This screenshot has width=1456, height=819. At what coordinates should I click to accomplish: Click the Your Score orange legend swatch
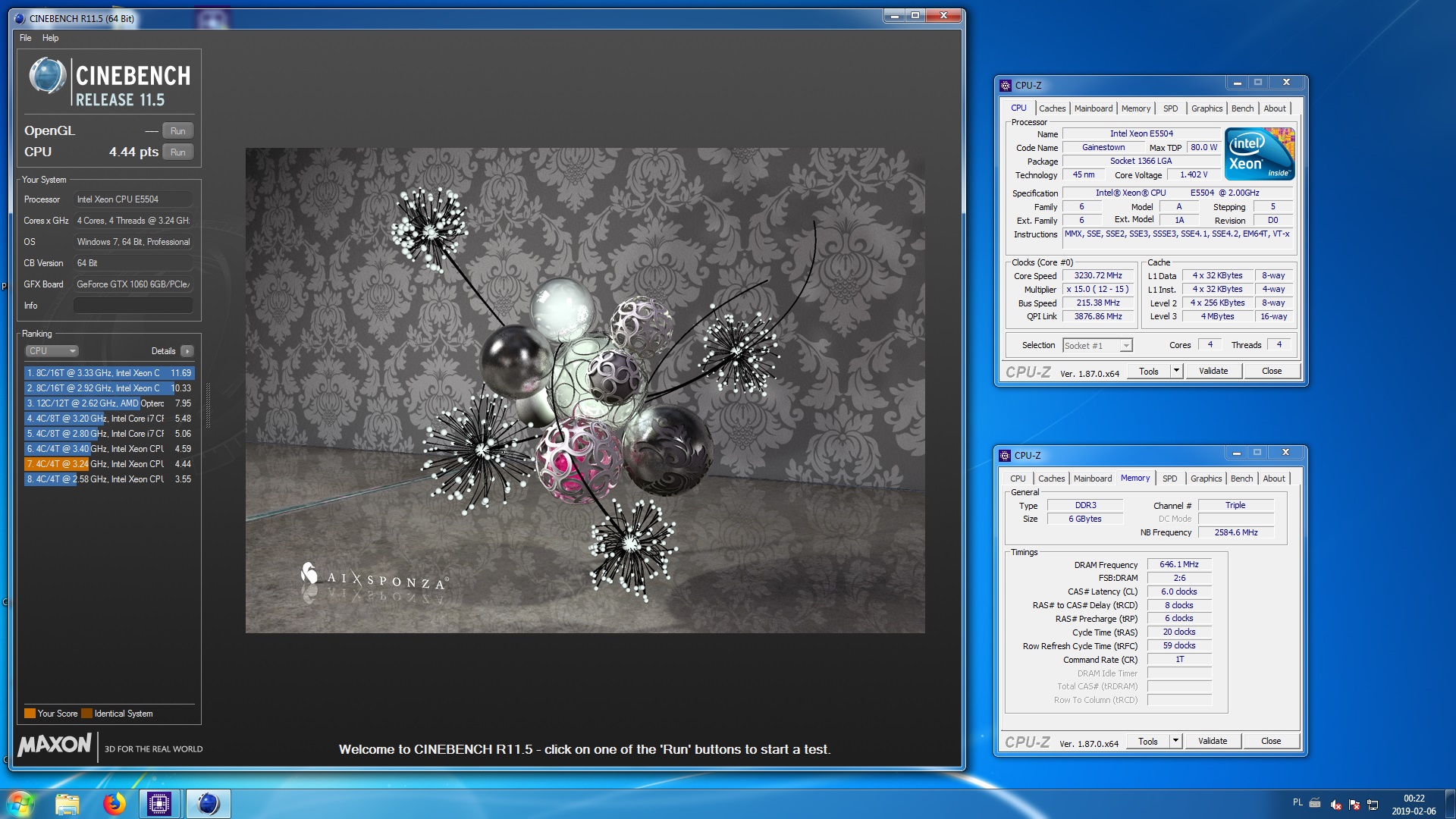[x=30, y=714]
